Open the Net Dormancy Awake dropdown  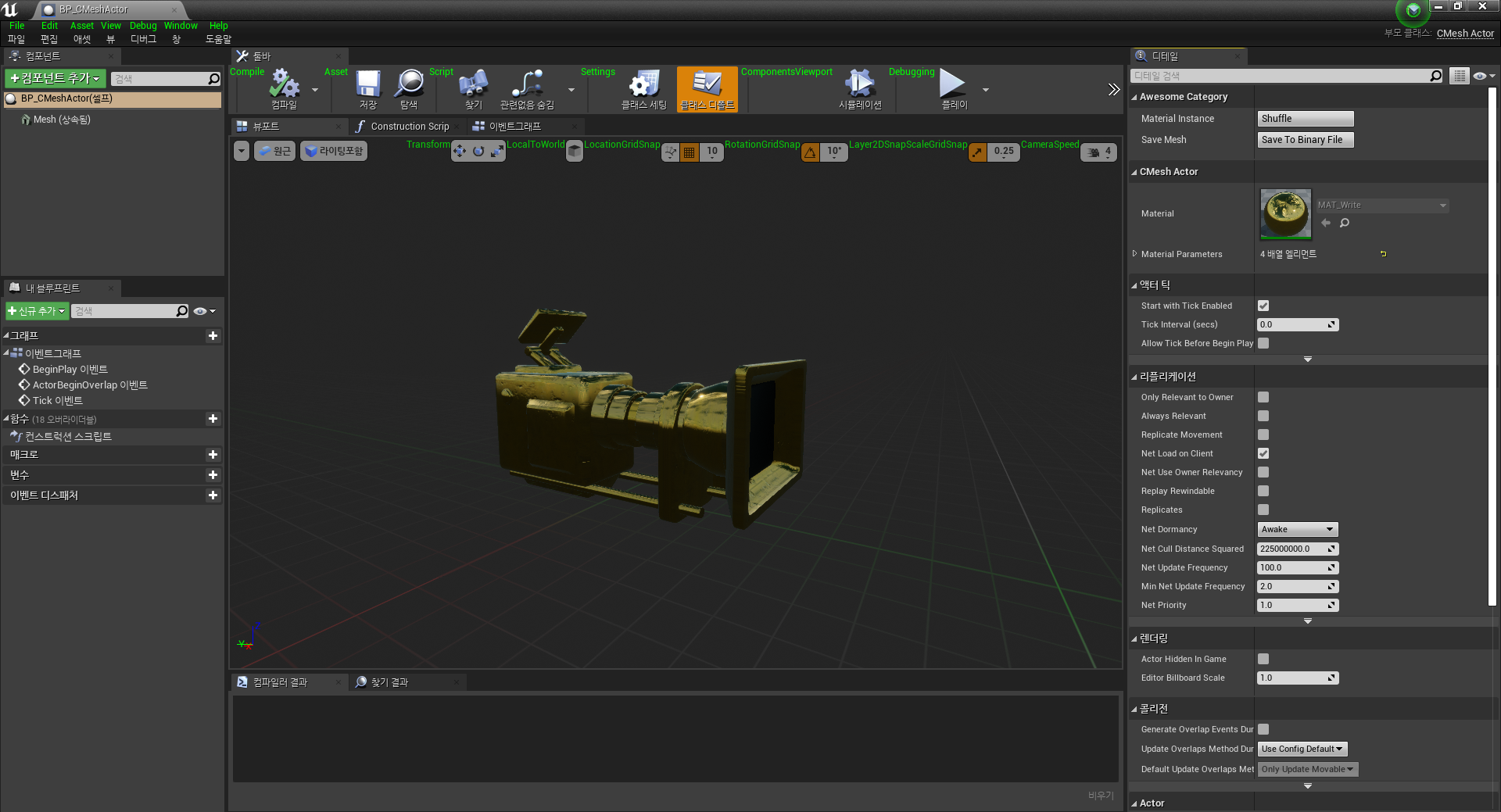pos(1297,529)
